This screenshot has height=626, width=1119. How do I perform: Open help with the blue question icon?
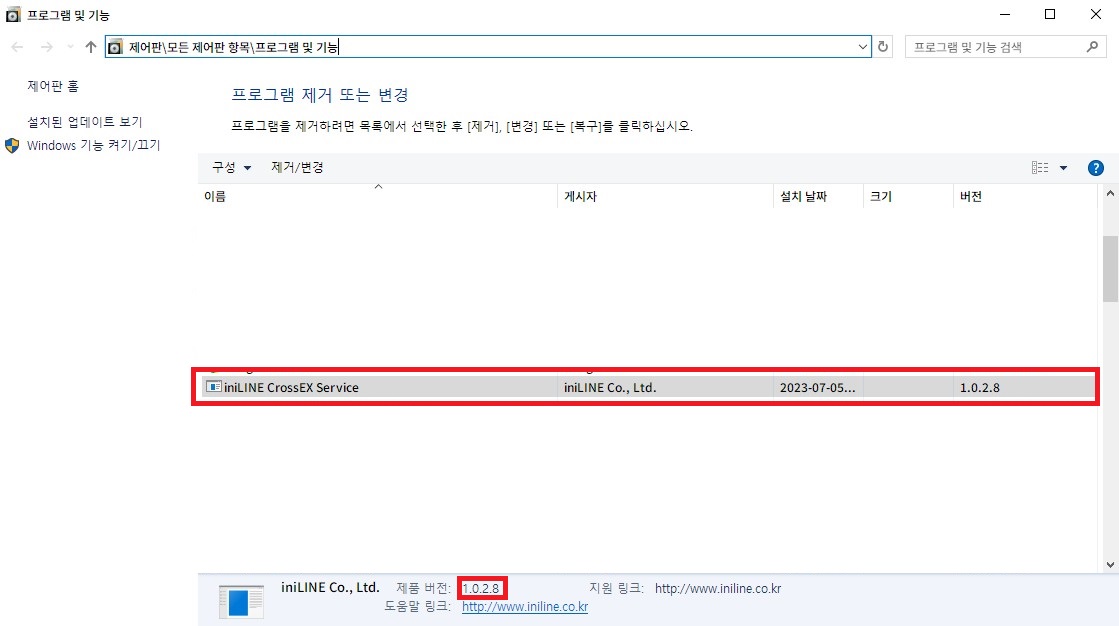coord(1095,168)
